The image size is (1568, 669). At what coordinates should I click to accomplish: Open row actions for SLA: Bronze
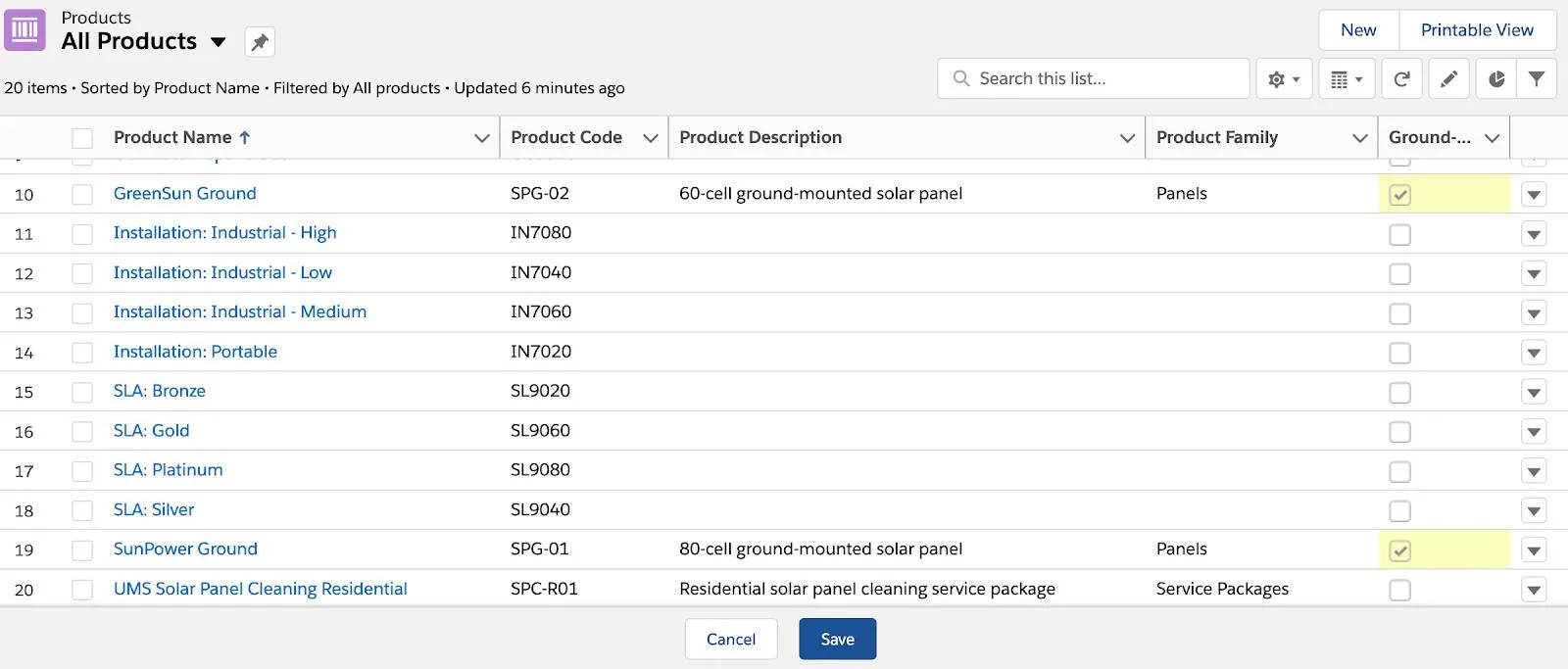click(x=1534, y=393)
